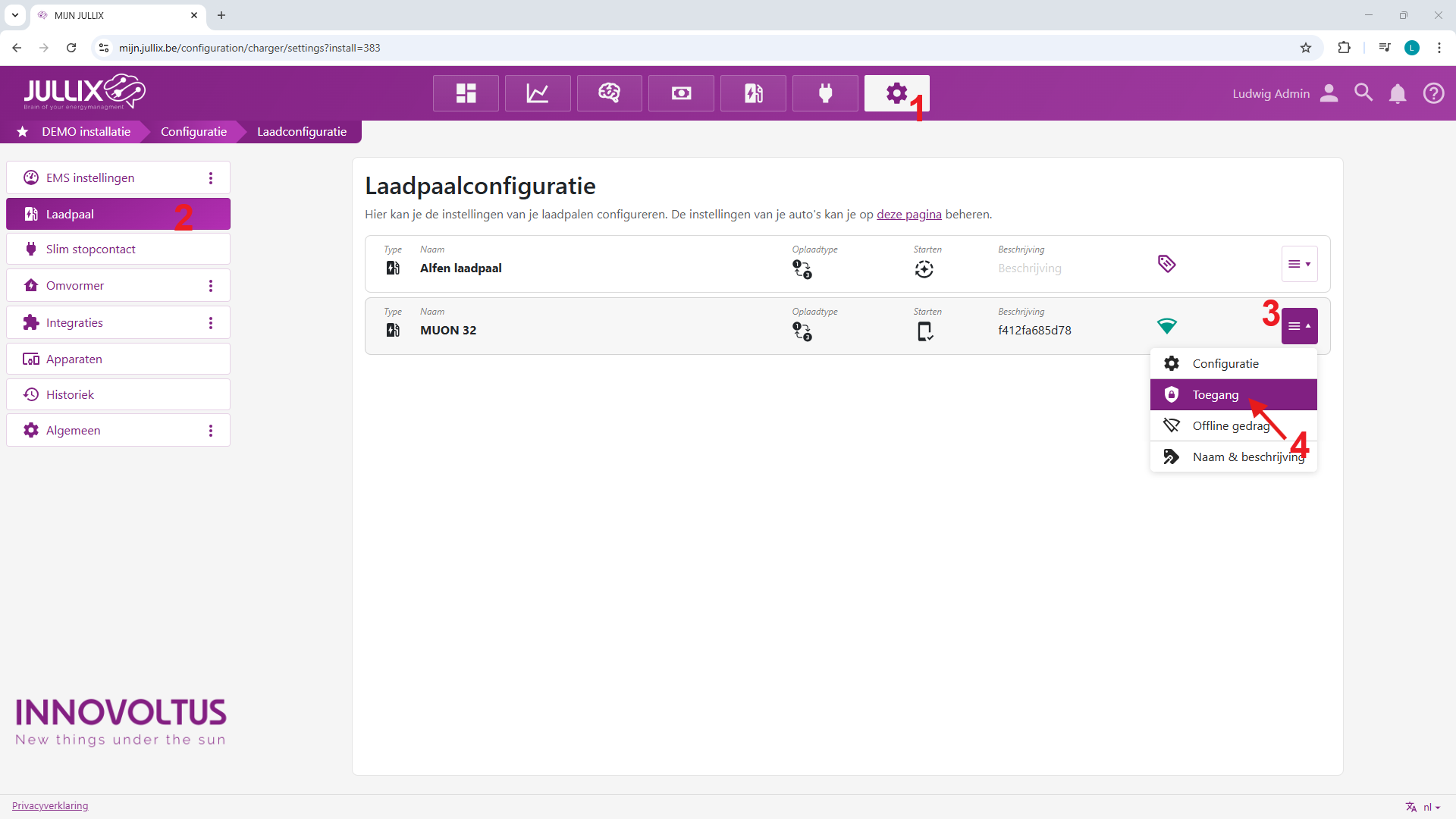Open the smart plug icon in top navigation
Viewport: 1456px width, 819px height.
[825, 93]
